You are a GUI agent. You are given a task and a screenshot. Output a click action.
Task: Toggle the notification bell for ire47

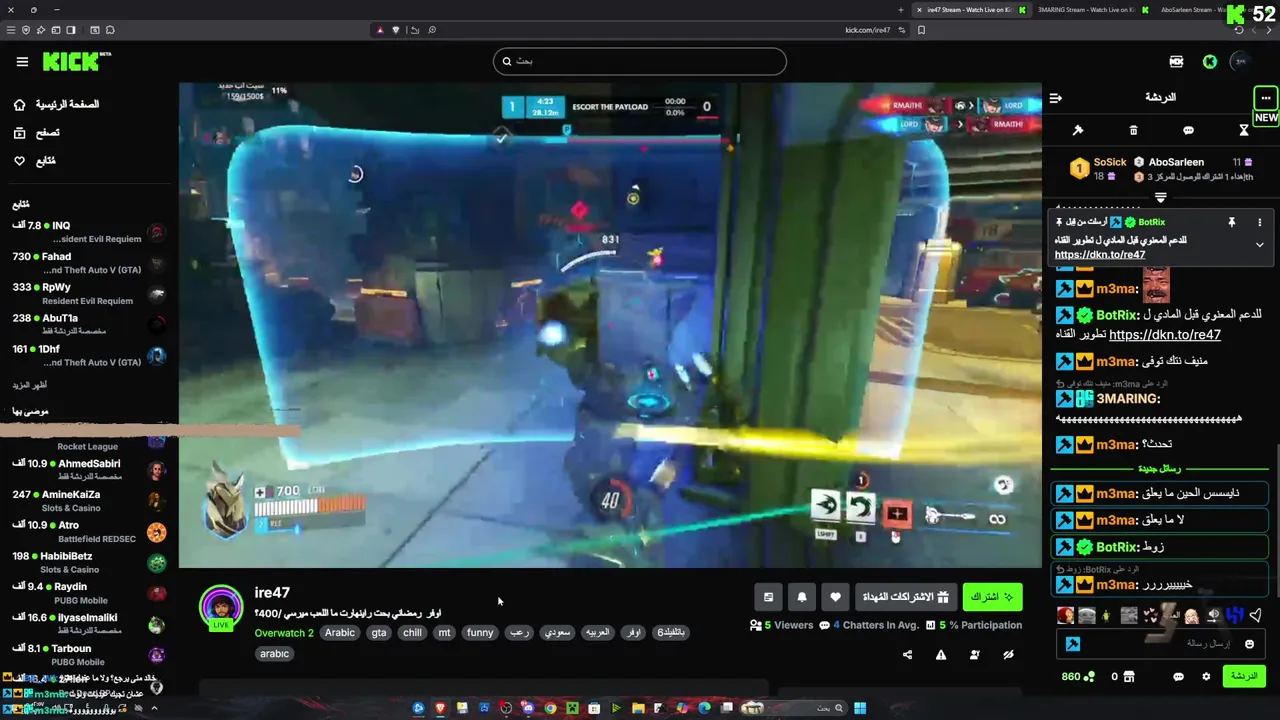[x=802, y=597]
